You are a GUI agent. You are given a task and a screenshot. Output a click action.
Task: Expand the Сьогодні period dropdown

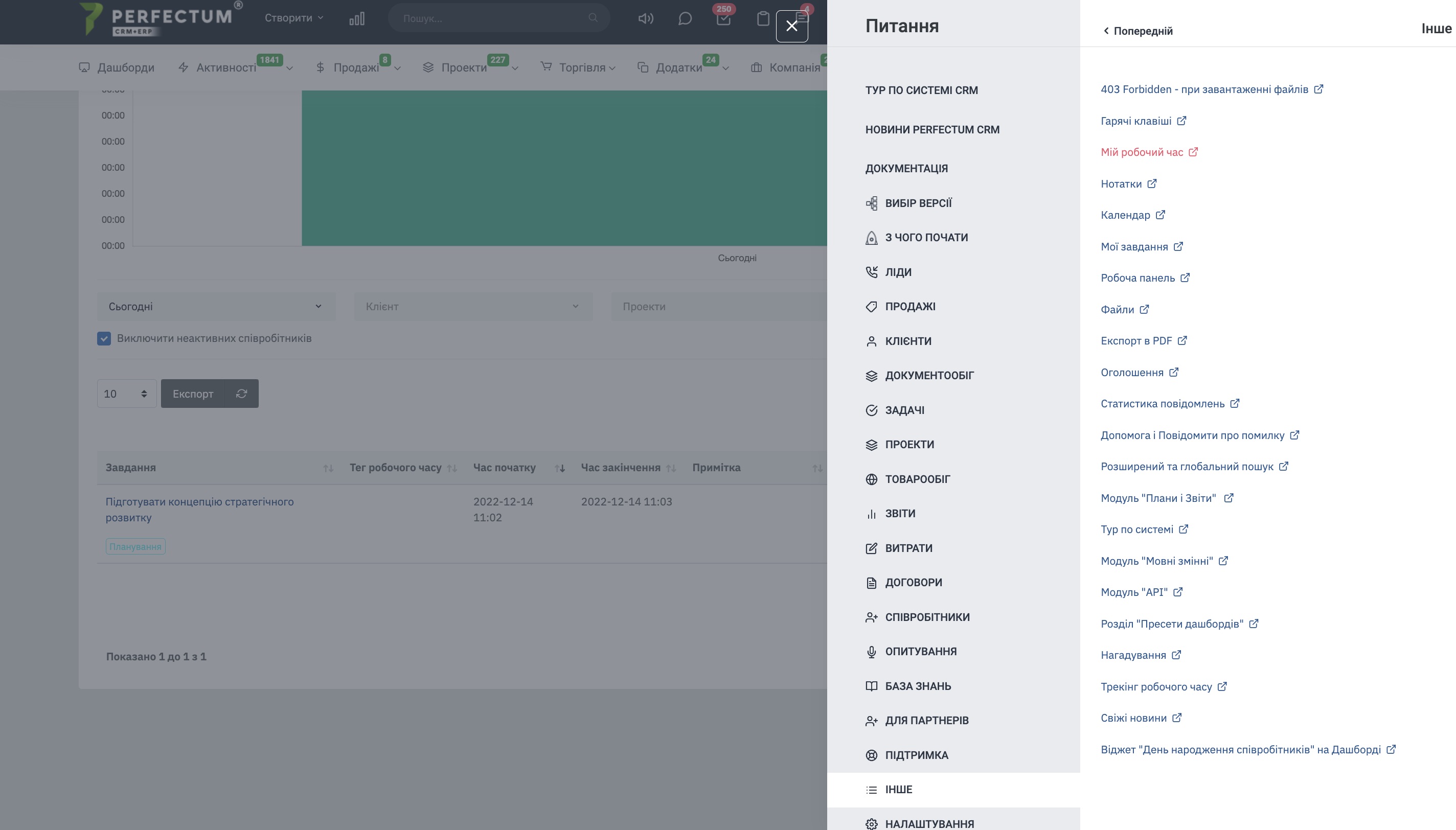[216, 307]
